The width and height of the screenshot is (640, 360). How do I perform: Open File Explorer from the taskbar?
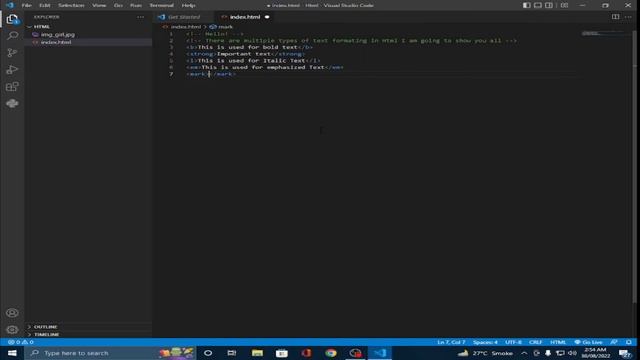click(257, 353)
